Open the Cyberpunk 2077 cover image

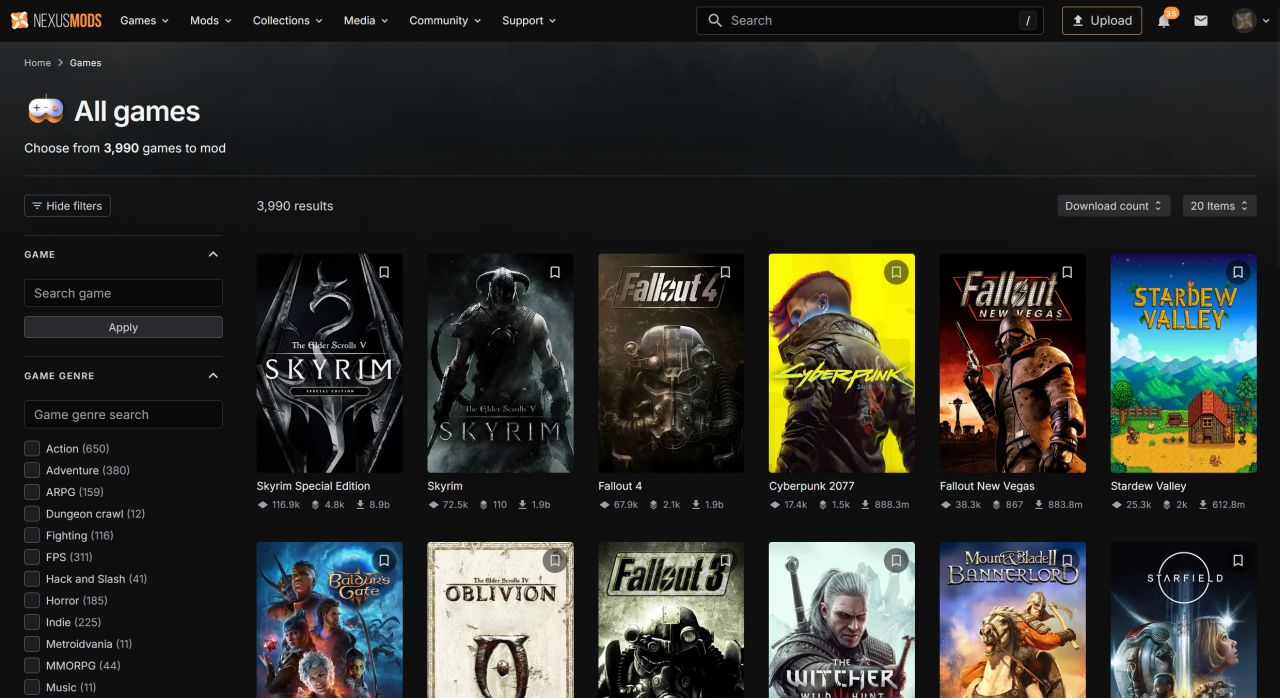[x=842, y=363]
